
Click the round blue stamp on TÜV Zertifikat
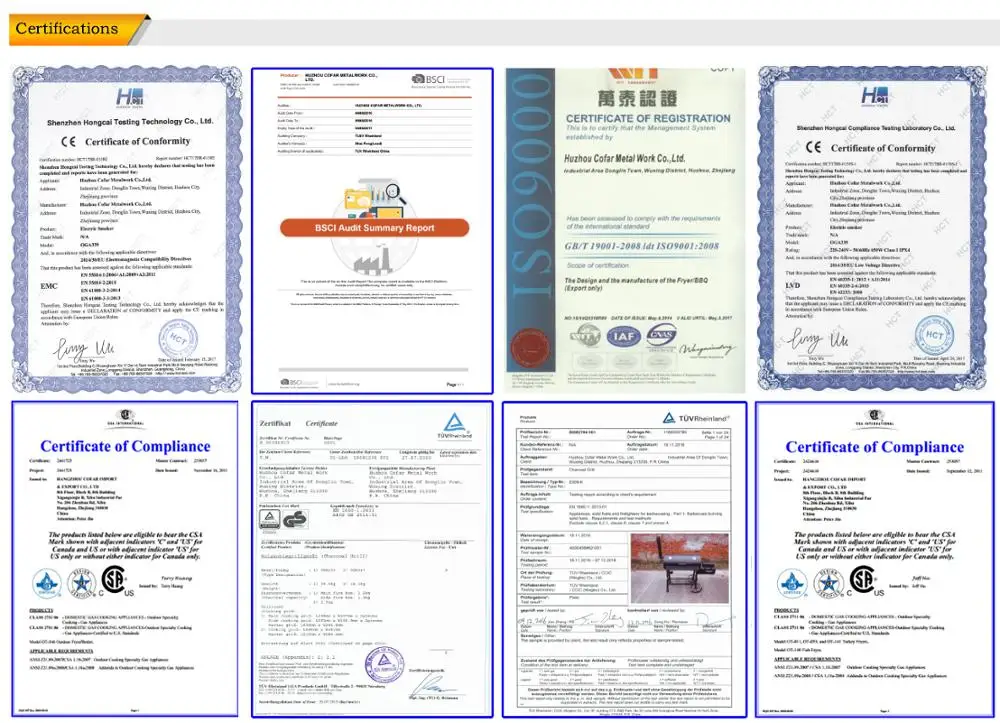(383, 665)
